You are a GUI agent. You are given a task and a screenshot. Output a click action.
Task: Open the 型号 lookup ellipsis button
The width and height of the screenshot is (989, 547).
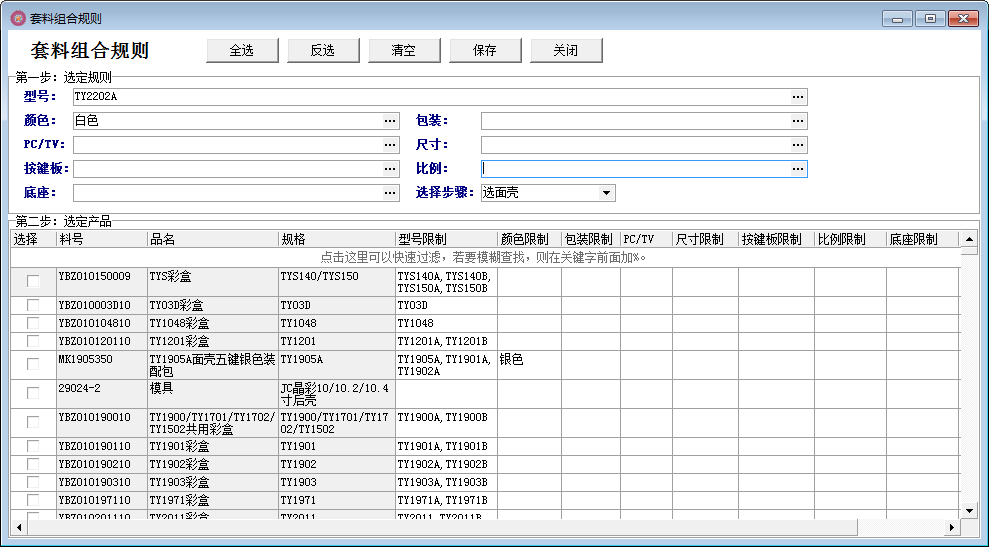798,97
